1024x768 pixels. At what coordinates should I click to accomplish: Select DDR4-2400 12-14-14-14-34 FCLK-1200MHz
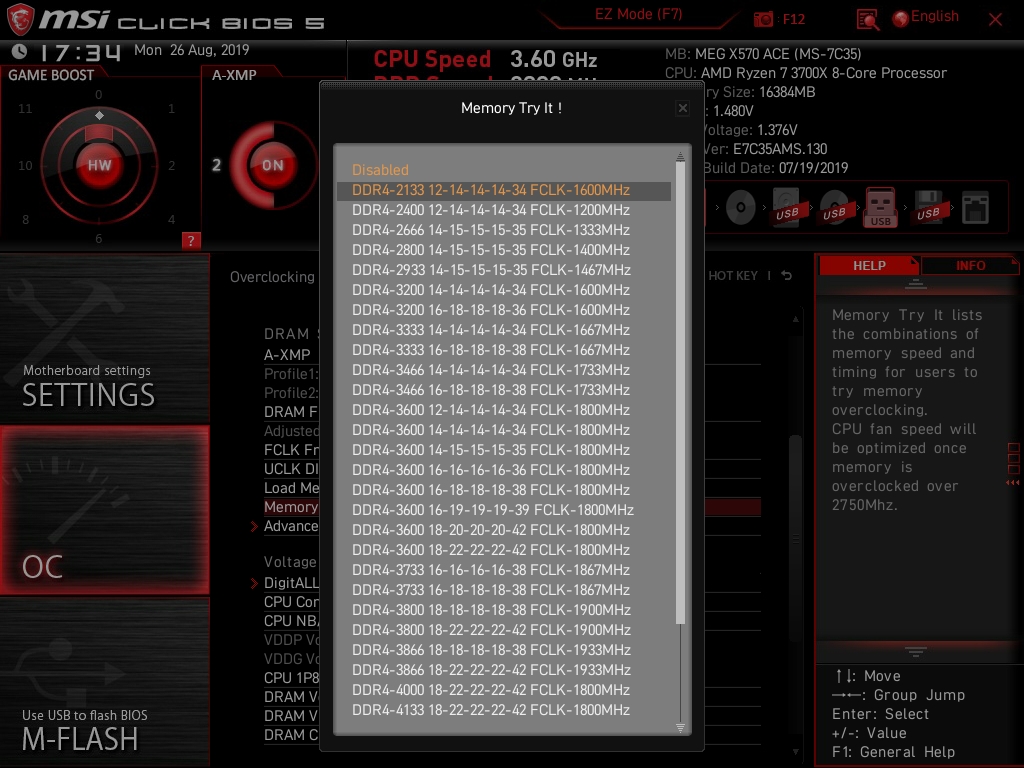point(504,210)
